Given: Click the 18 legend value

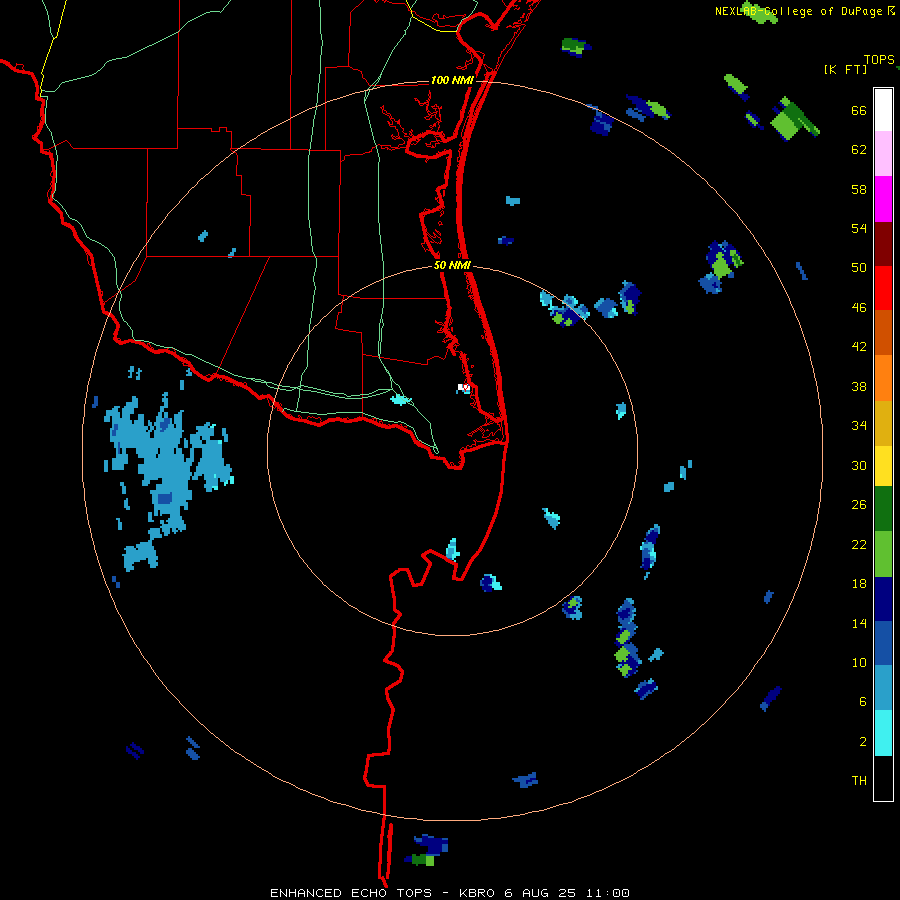Looking at the screenshot, I should click(x=859, y=584).
